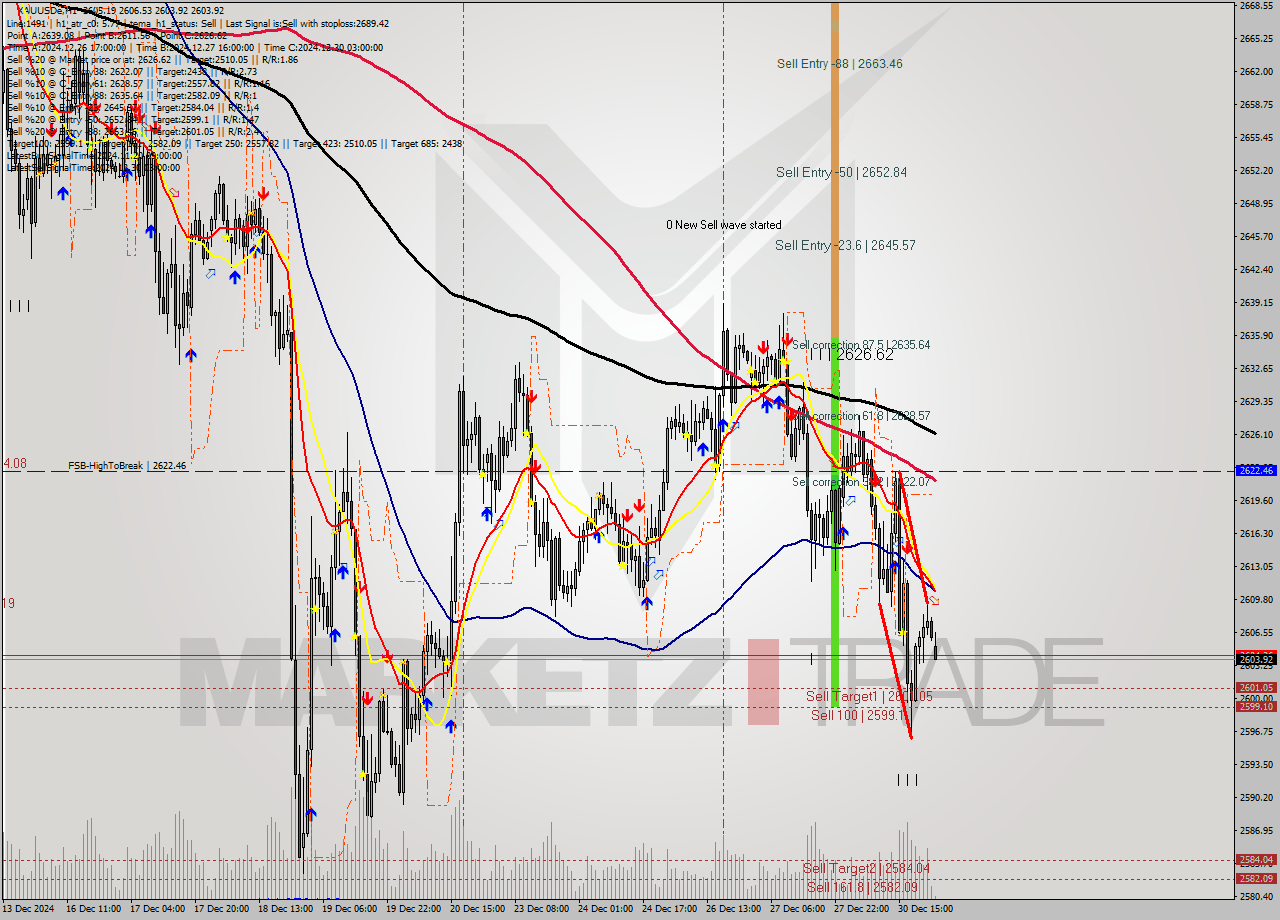The image size is (1280, 920).
Task: Click the 2622.46 boxed price tag on axis
Action: pos(1256,470)
